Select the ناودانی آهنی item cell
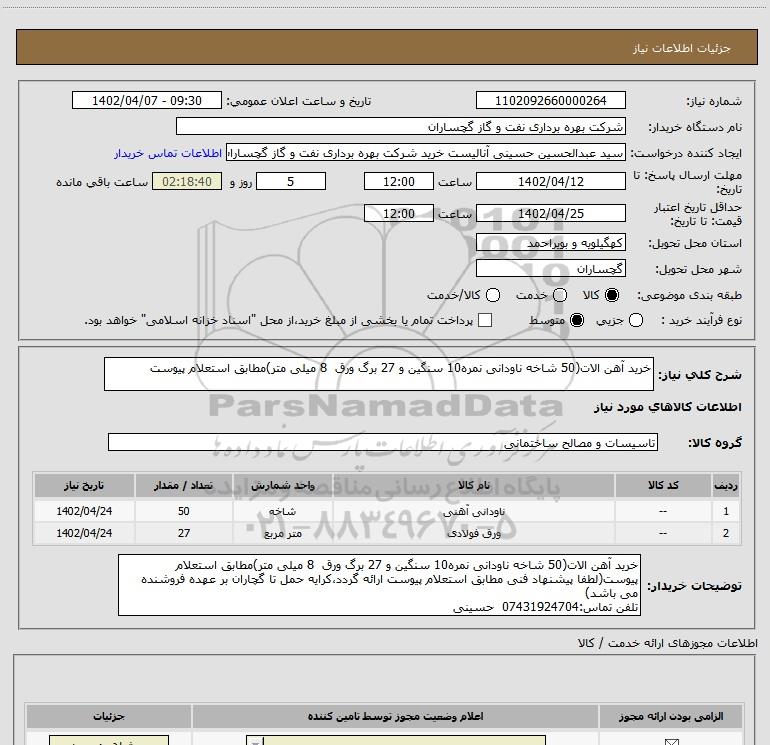Screen dimensions: 770x745 pyautogui.click(x=473, y=511)
